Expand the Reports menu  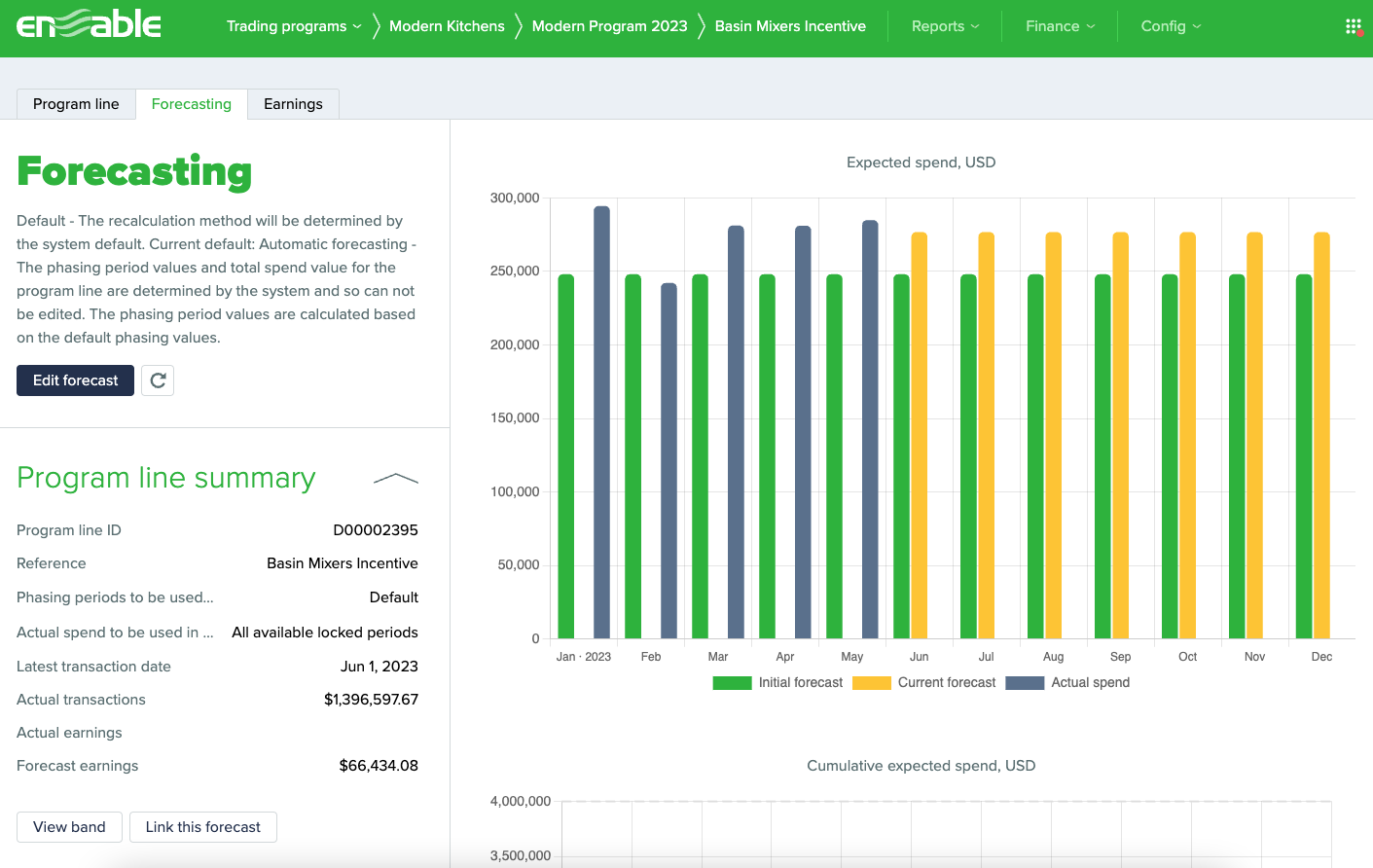[945, 26]
